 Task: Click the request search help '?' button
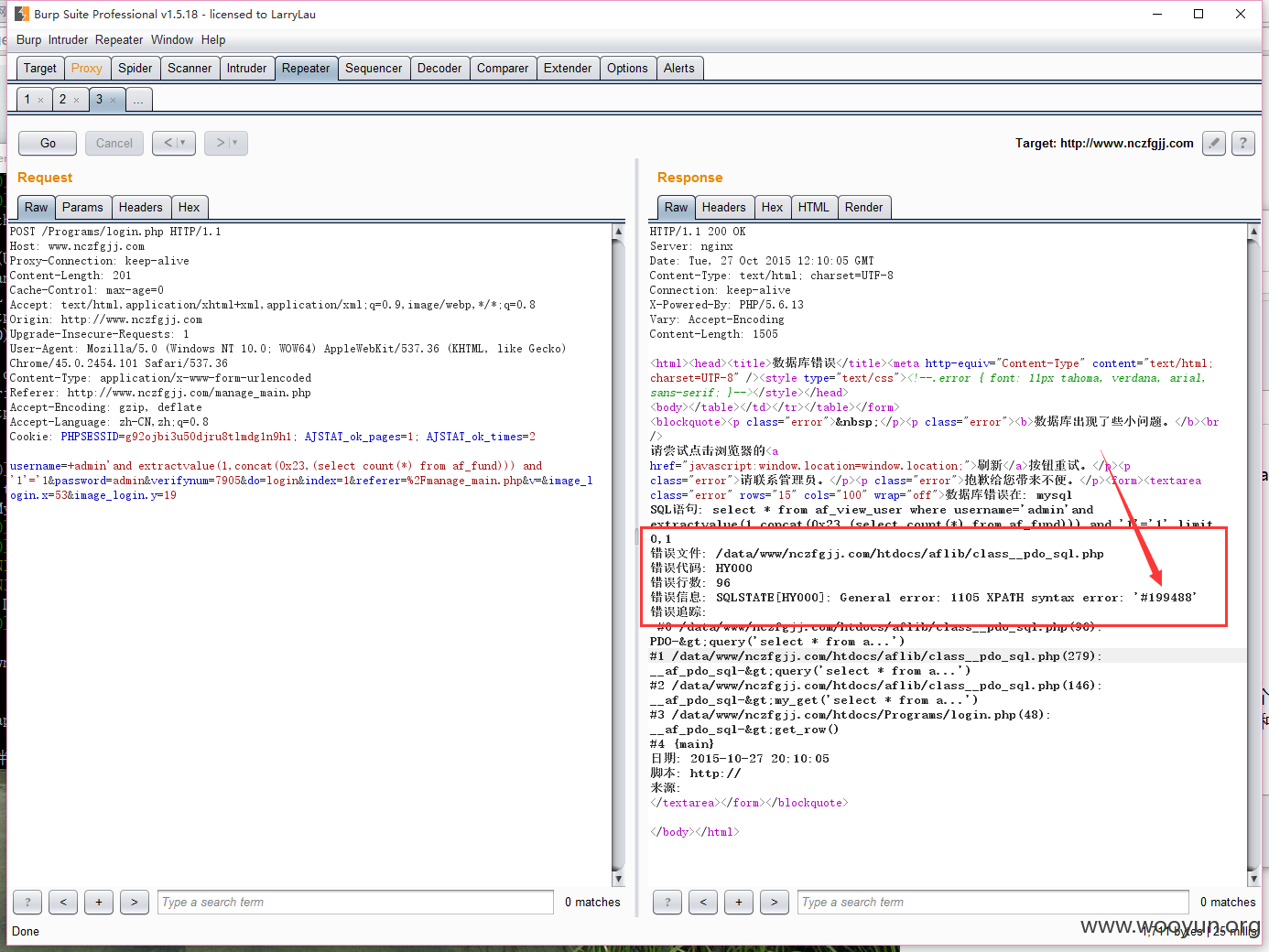coord(27,902)
